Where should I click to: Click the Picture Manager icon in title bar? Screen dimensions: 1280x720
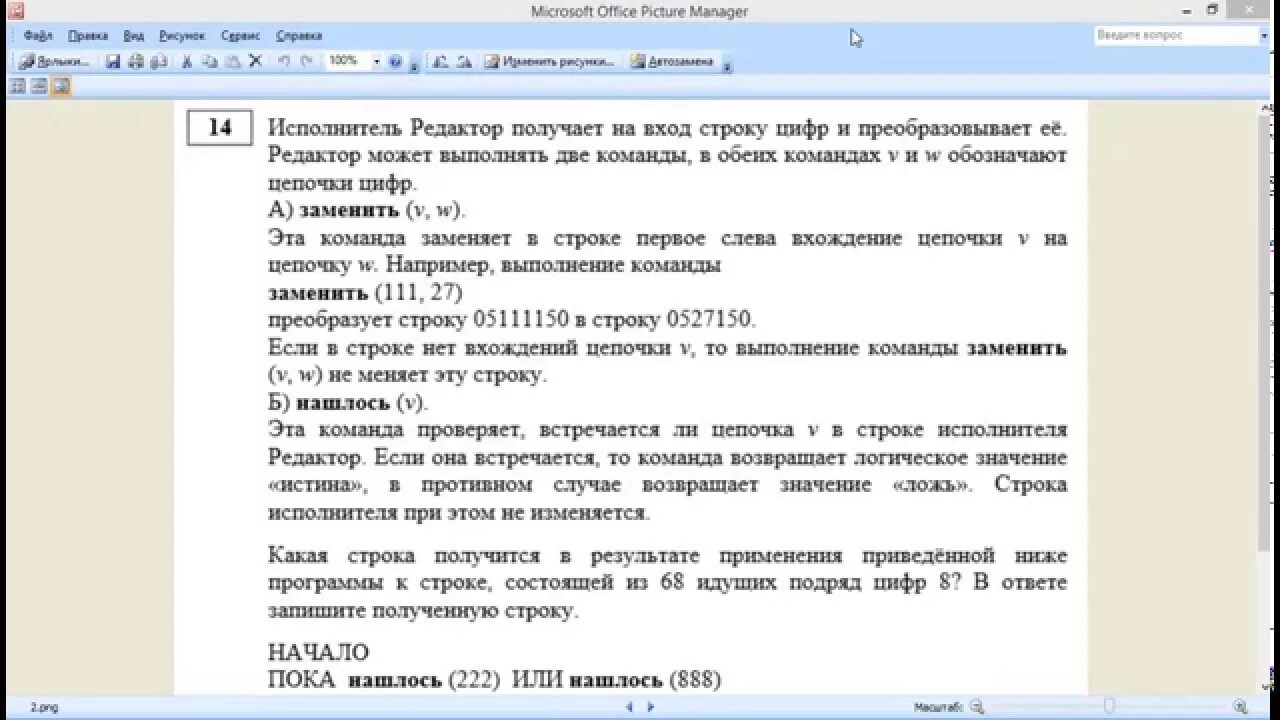click(15, 11)
